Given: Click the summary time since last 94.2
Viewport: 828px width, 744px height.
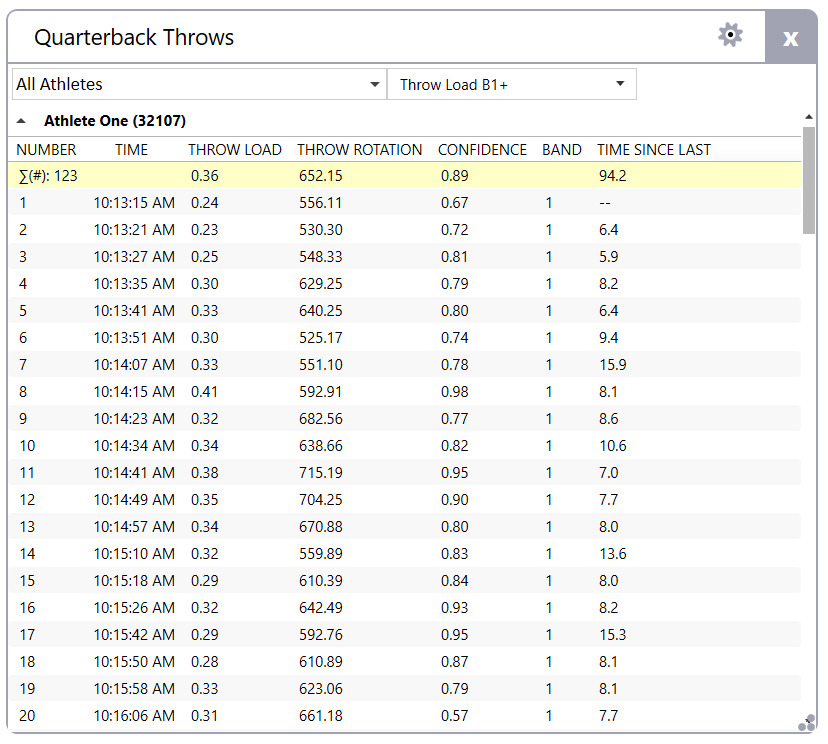Looking at the screenshot, I should pyautogui.click(x=613, y=176).
